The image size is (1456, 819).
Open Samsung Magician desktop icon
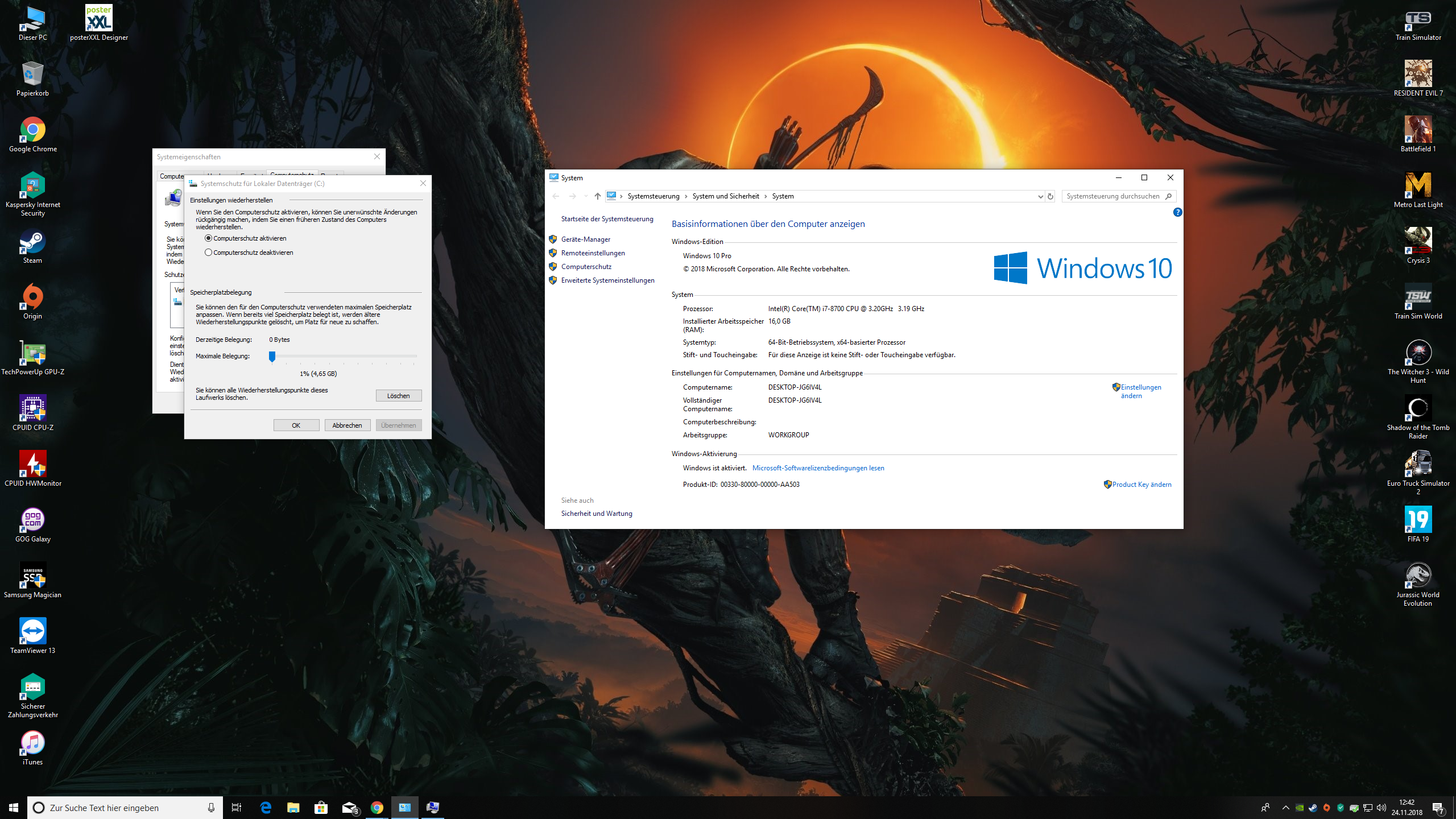tap(32, 580)
